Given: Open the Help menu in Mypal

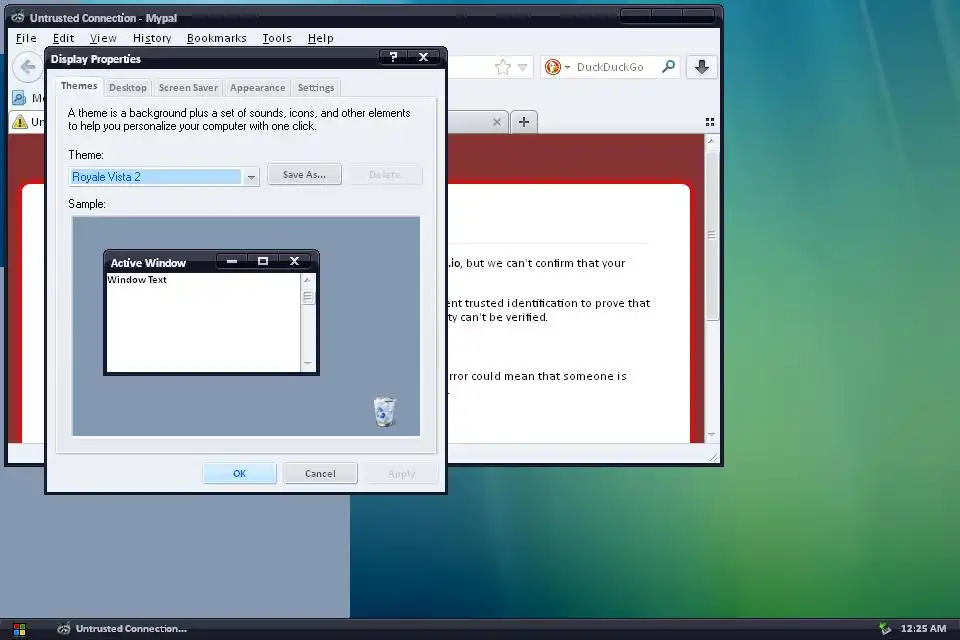Looking at the screenshot, I should pos(320,38).
